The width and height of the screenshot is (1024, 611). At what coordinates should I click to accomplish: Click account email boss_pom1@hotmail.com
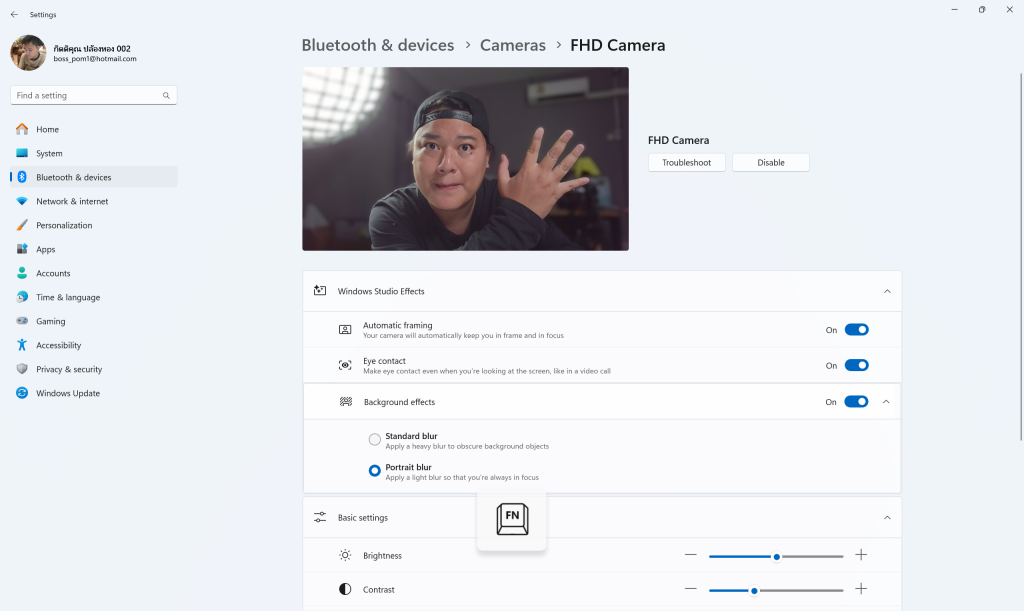tap(95, 59)
